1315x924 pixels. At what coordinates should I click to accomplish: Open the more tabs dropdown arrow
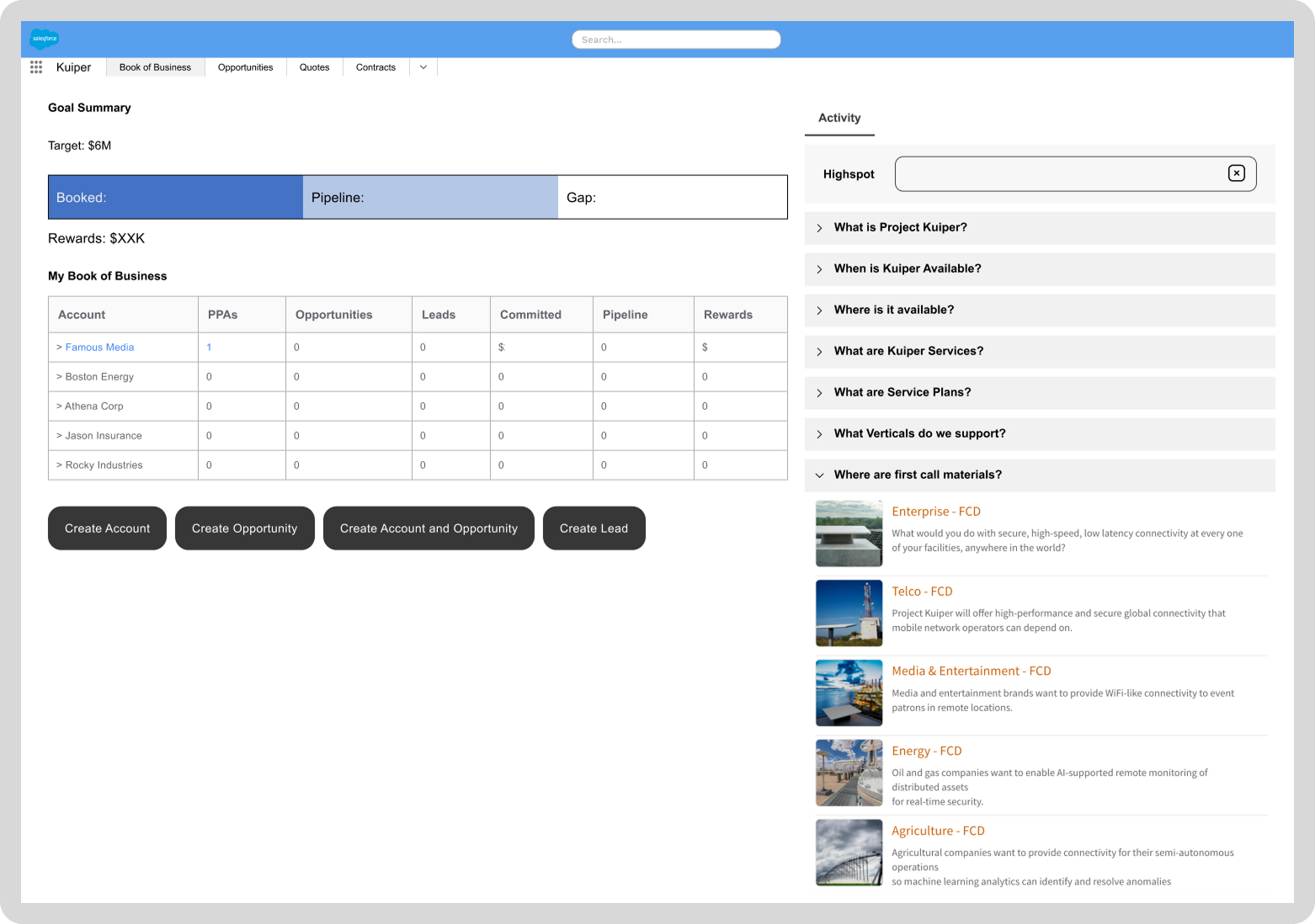[x=423, y=67]
